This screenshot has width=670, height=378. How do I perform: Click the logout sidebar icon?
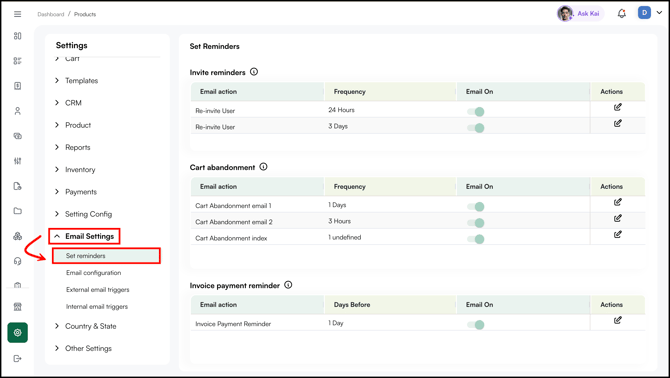tap(18, 358)
